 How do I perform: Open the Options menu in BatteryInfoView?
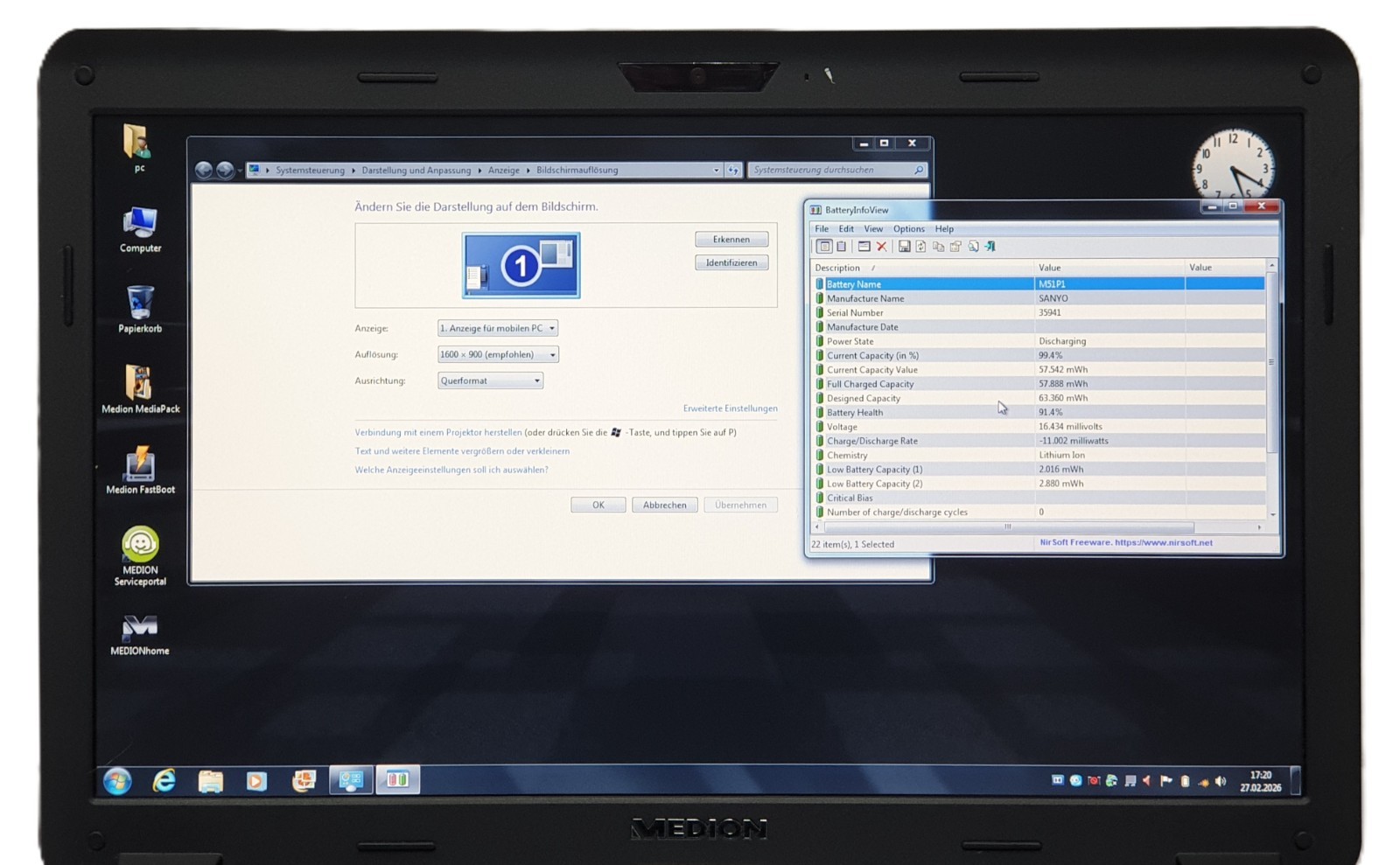tap(909, 228)
